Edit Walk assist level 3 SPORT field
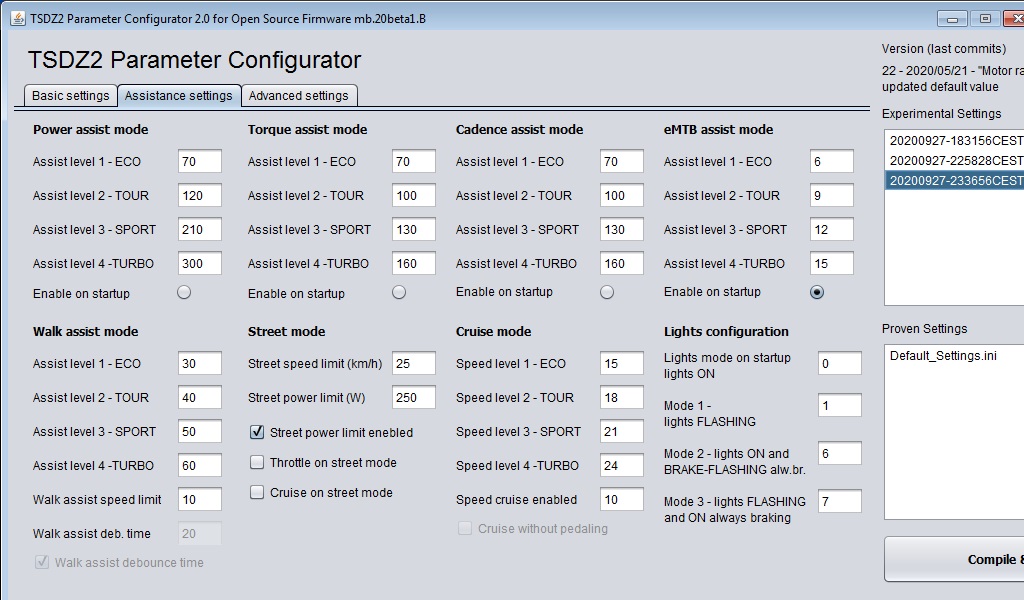The height and width of the screenshot is (600, 1024). tap(200, 431)
